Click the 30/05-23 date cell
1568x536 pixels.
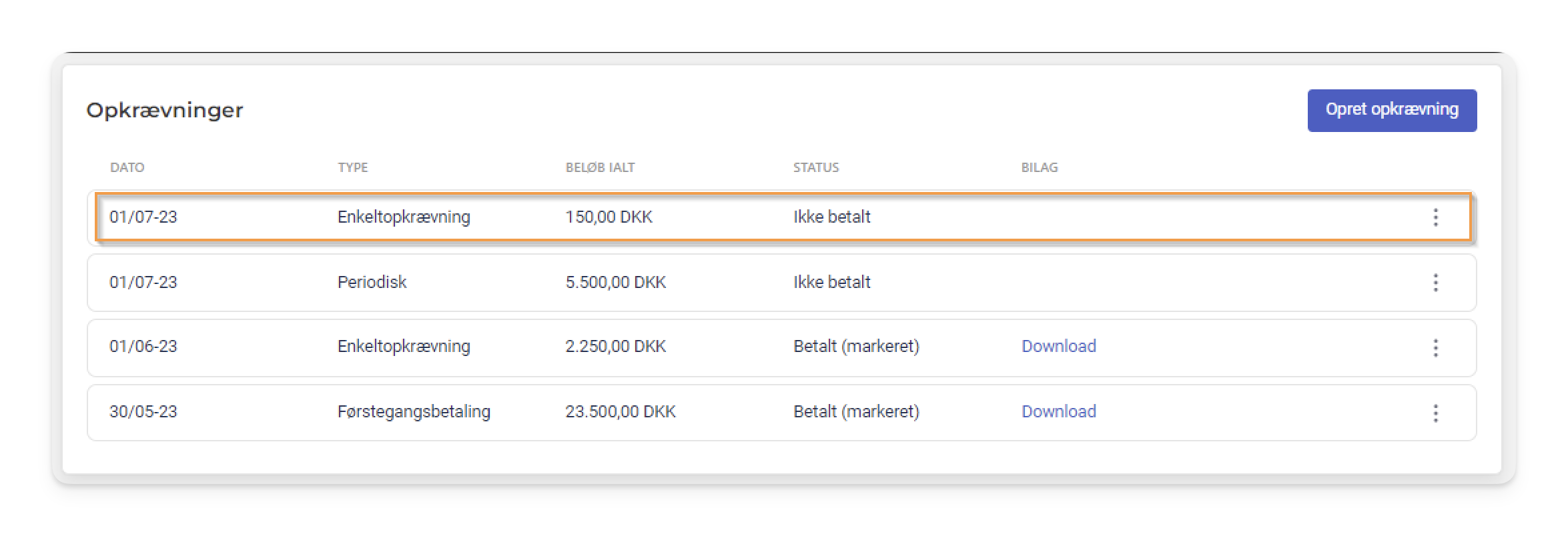[143, 411]
